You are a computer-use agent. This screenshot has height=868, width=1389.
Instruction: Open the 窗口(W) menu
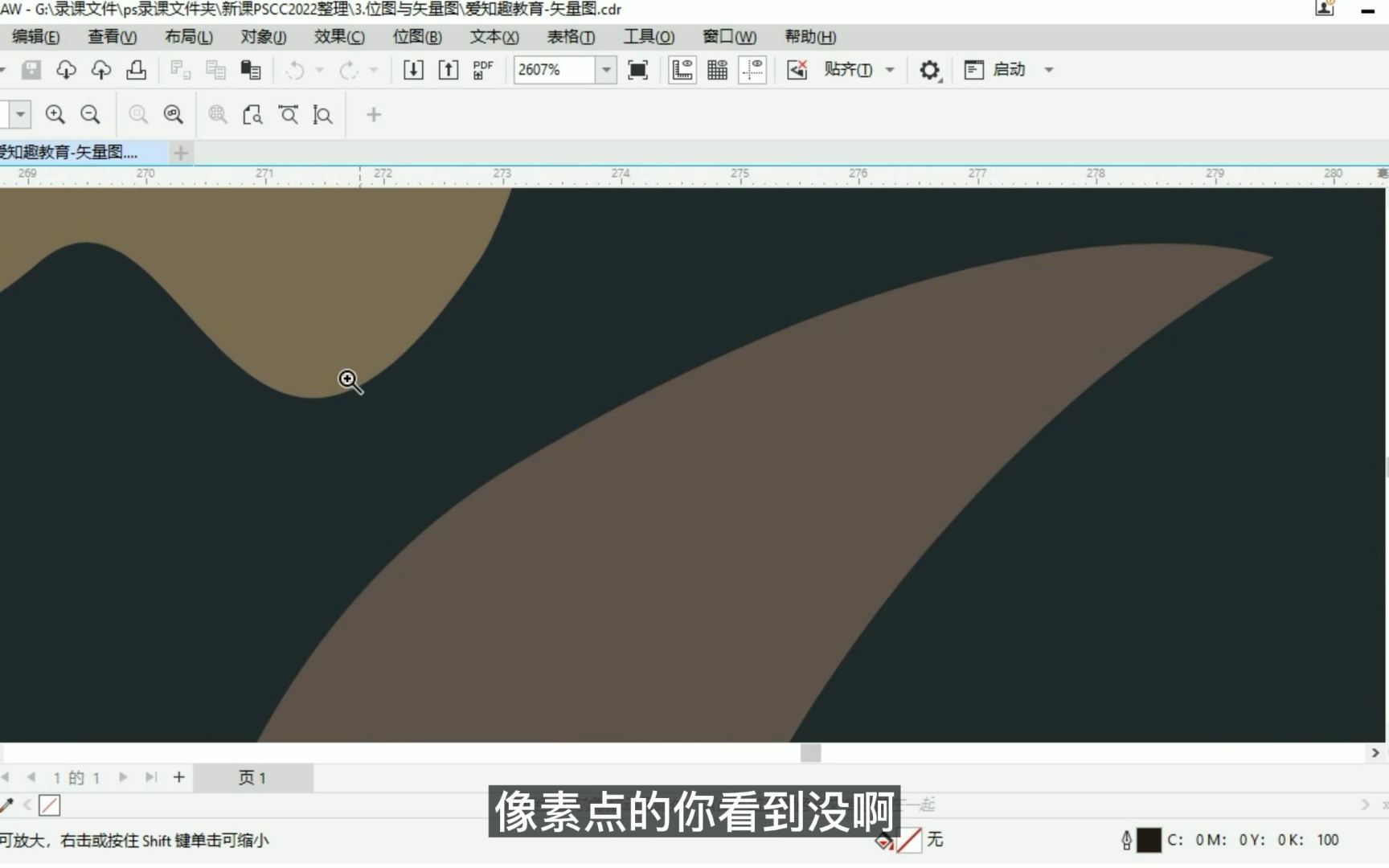(729, 37)
